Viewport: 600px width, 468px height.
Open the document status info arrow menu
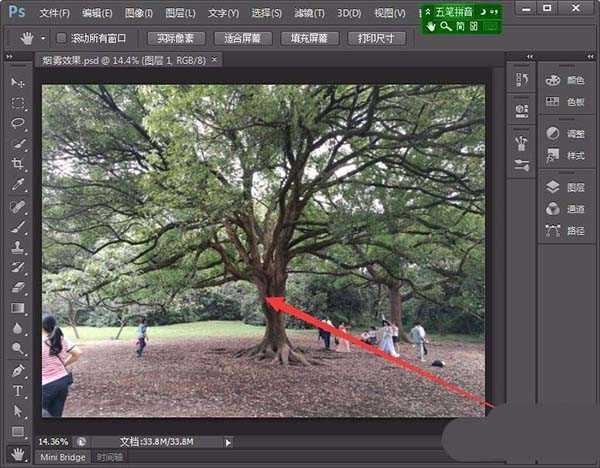[228, 441]
